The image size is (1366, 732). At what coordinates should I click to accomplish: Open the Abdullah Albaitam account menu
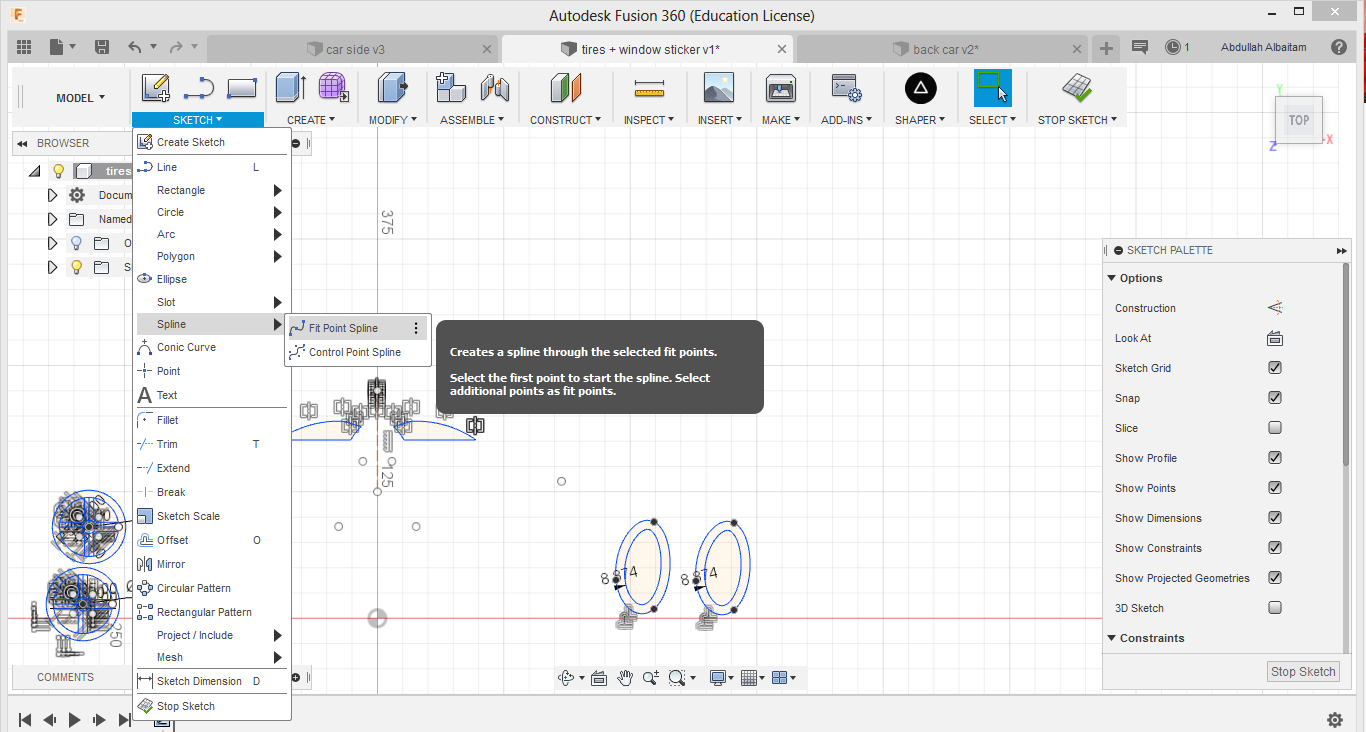[1263, 47]
